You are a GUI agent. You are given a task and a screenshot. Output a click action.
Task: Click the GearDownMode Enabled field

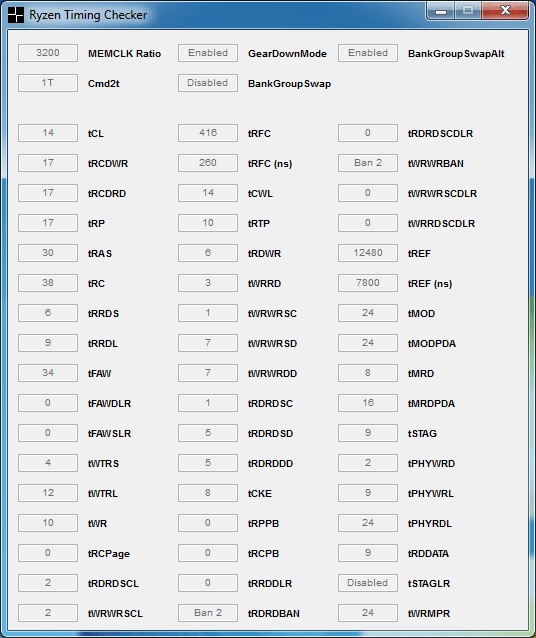(x=208, y=53)
